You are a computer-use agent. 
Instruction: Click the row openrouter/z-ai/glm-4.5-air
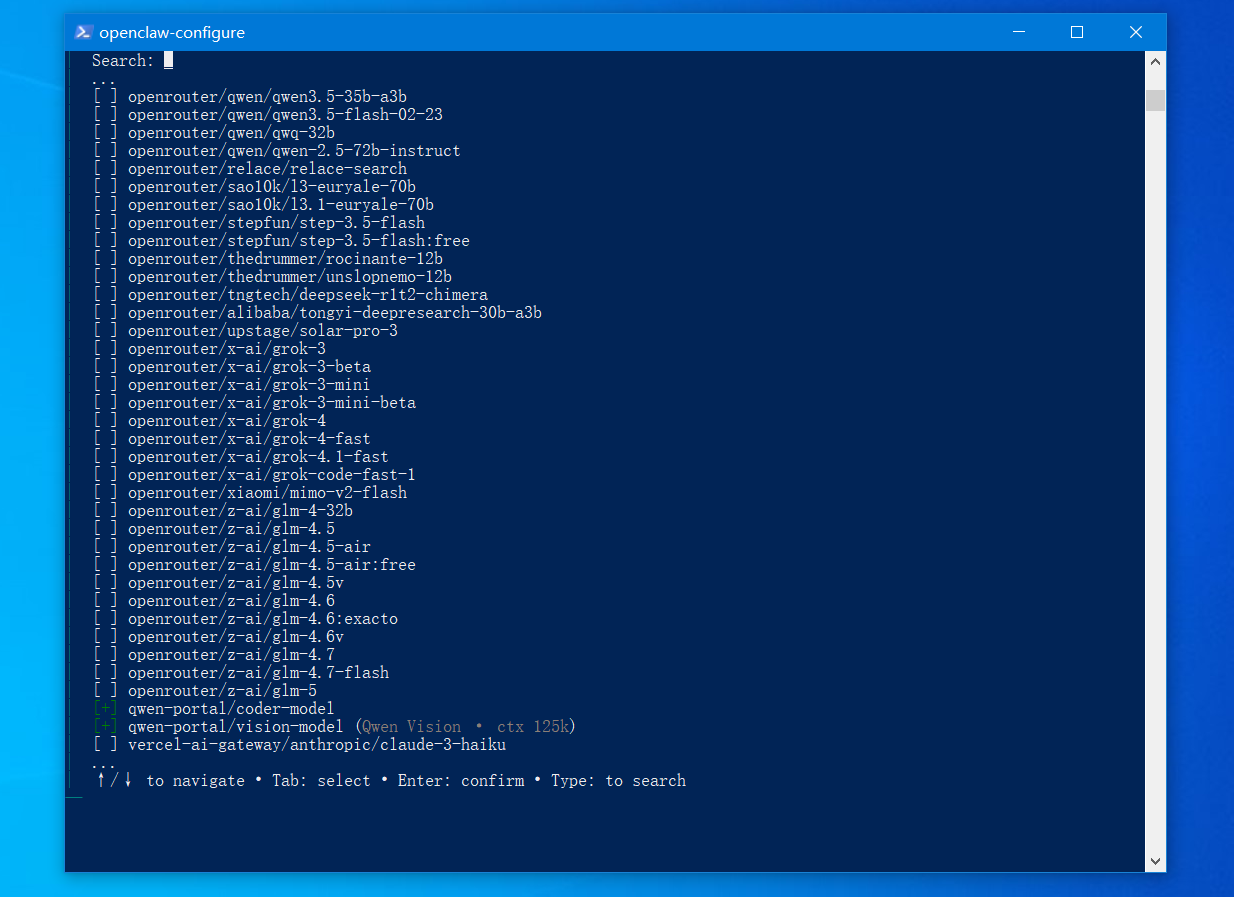click(231, 547)
